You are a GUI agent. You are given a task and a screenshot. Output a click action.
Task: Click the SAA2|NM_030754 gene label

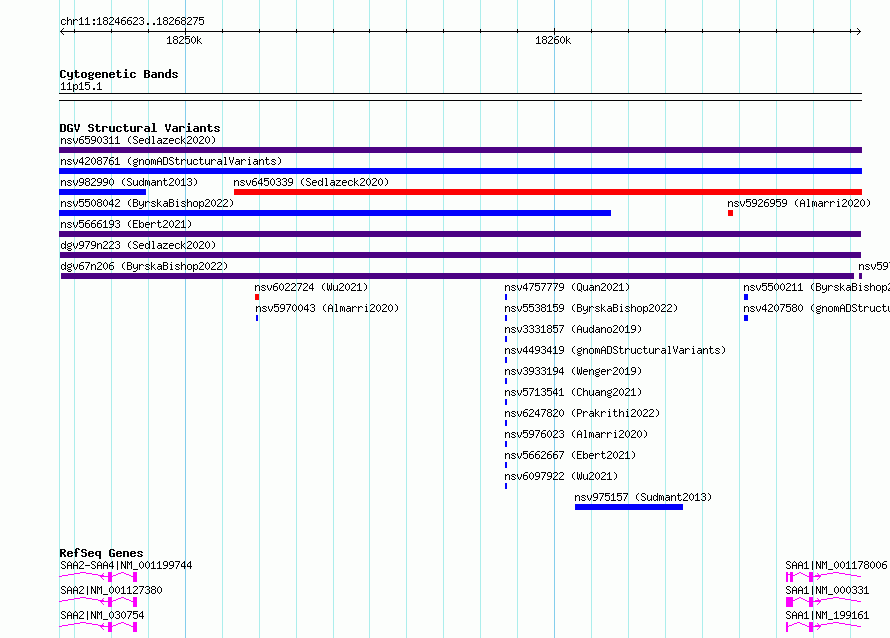(x=102, y=615)
